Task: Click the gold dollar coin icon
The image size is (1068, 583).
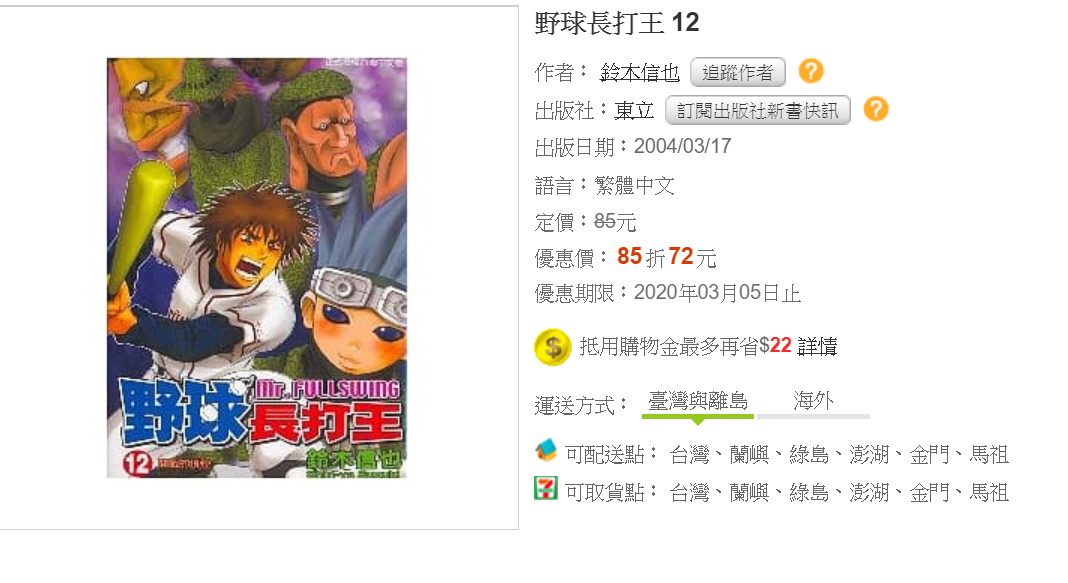Action: point(552,347)
